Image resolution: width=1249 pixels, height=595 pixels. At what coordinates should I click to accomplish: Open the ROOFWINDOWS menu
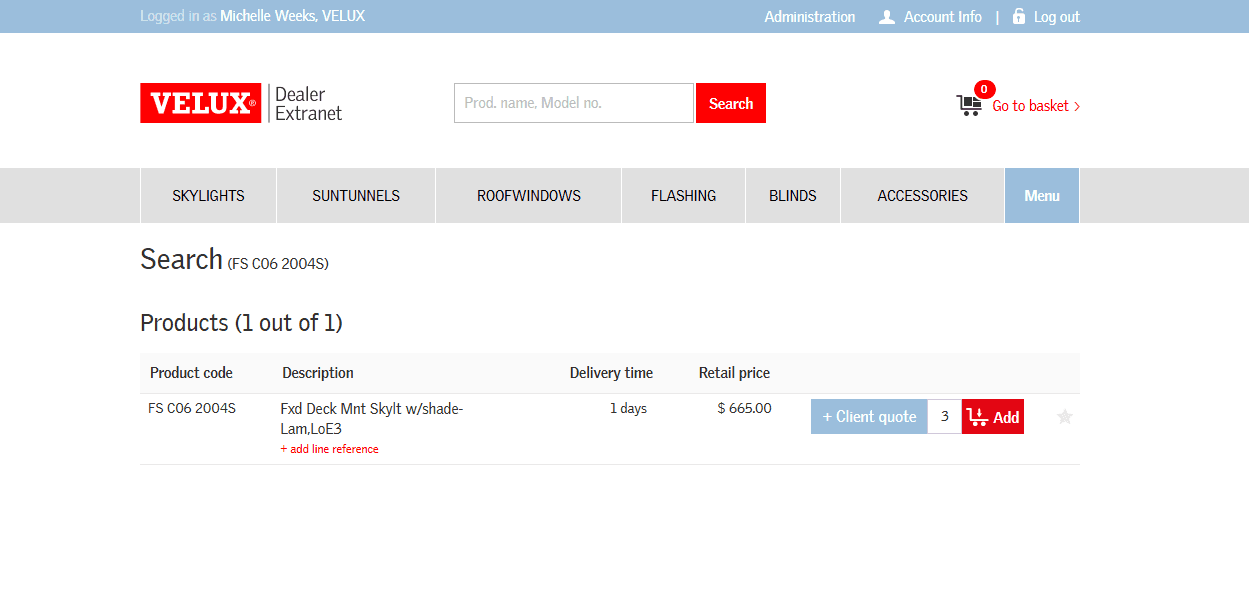pos(529,196)
